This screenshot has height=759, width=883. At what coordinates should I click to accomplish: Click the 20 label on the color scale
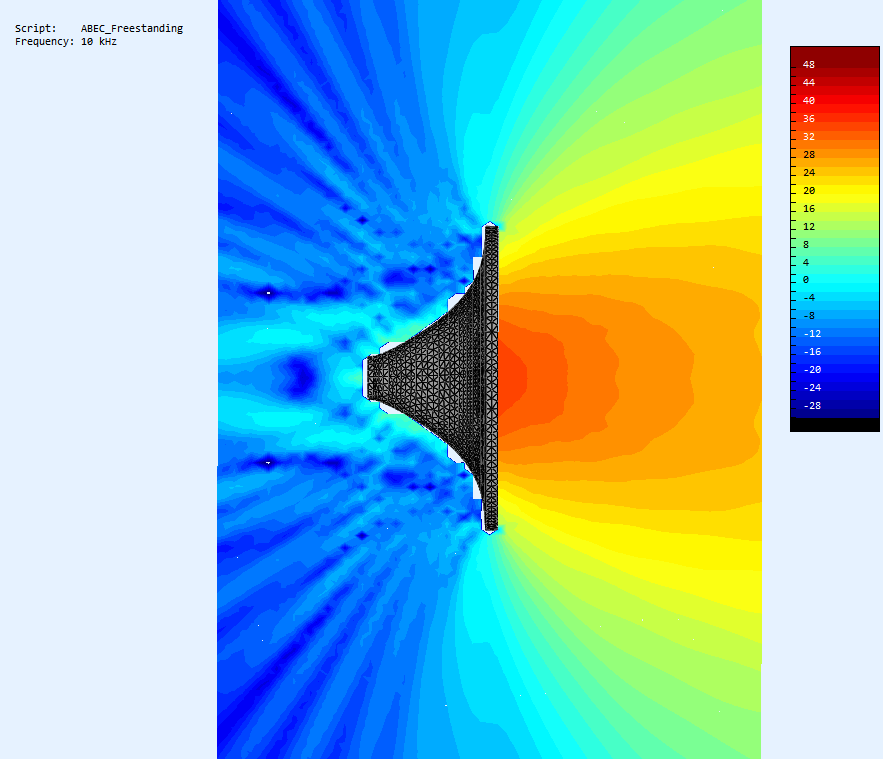pos(809,191)
